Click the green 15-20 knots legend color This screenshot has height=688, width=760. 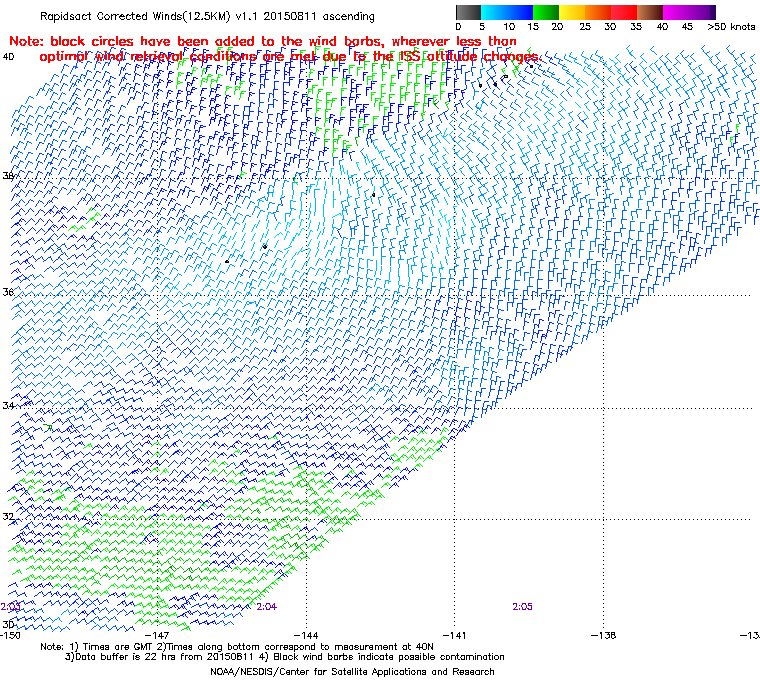pos(546,12)
